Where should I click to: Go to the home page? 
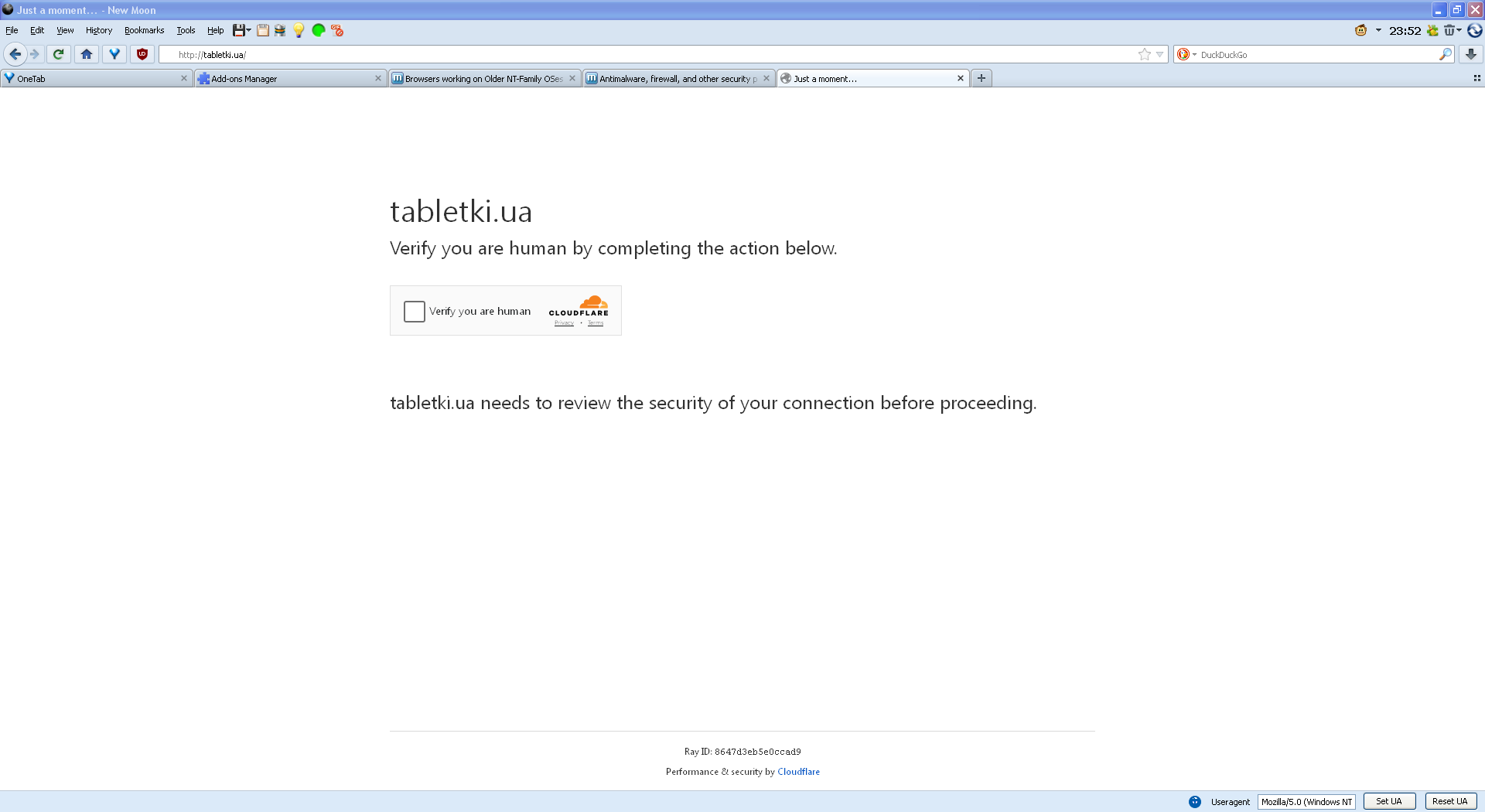pos(87,54)
